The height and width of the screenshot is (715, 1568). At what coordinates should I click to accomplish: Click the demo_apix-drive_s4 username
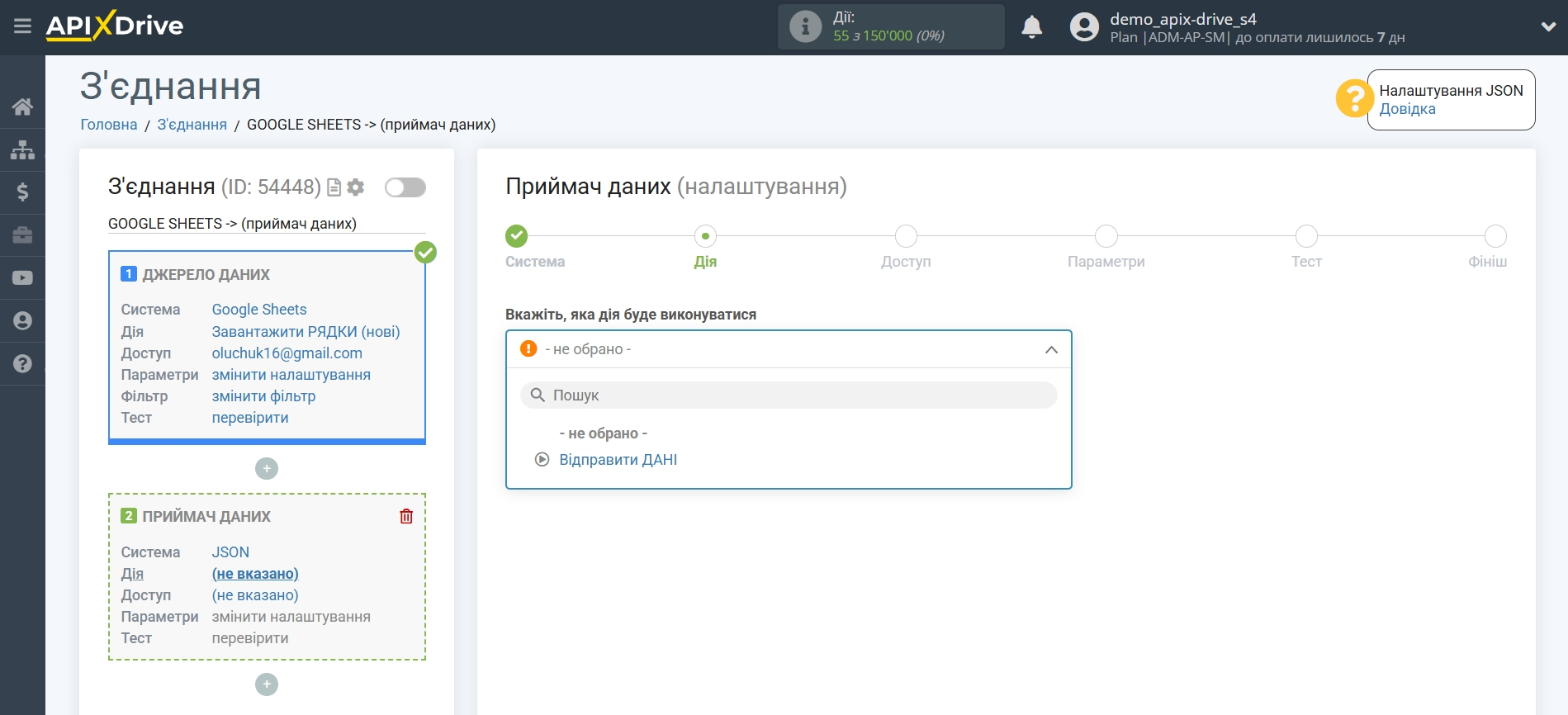(1182, 19)
